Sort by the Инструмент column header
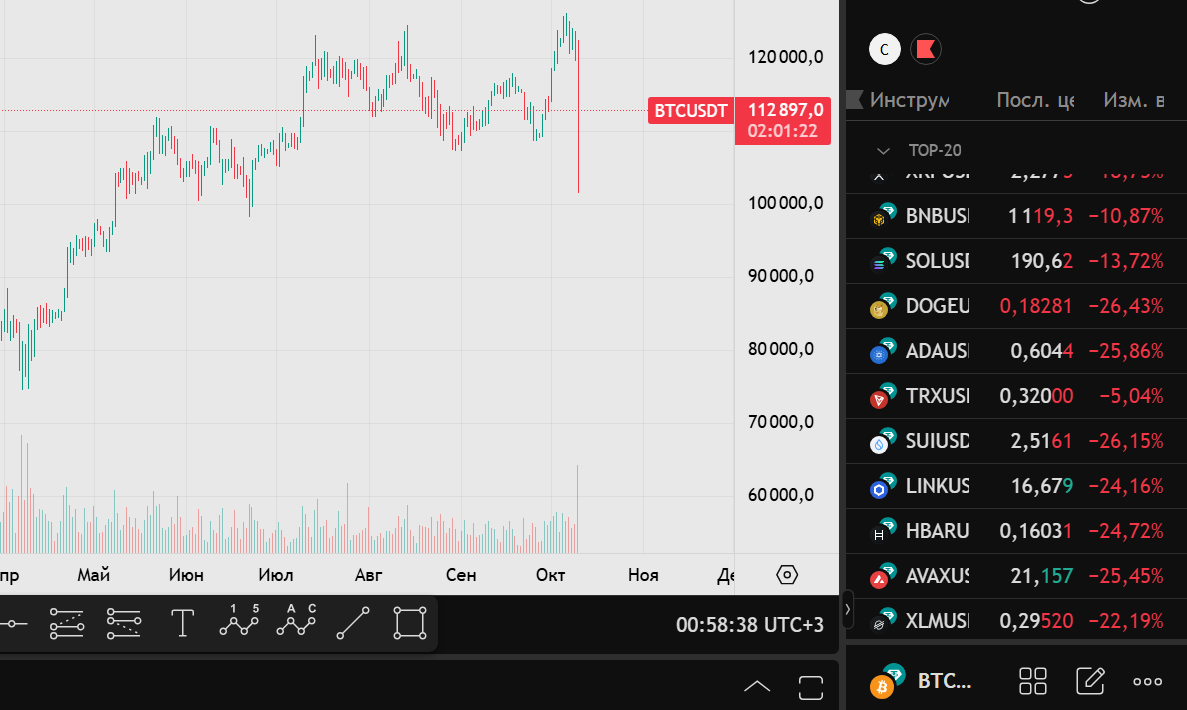The image size is (1187, 710). pyautogui.click(x=909, y=100)
